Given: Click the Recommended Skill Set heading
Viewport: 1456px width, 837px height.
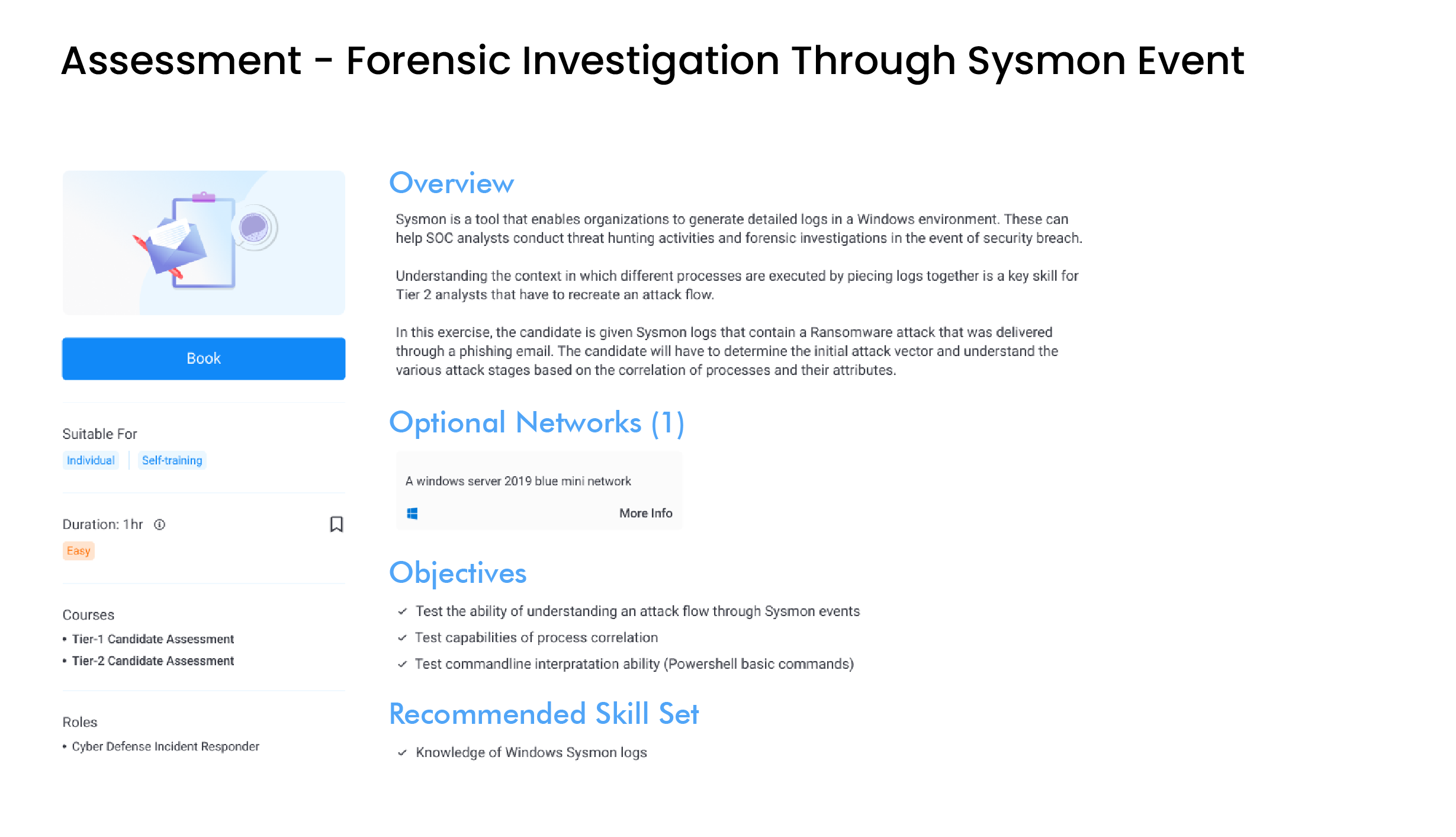Looking at the screenshot, I should click(544, 714).
